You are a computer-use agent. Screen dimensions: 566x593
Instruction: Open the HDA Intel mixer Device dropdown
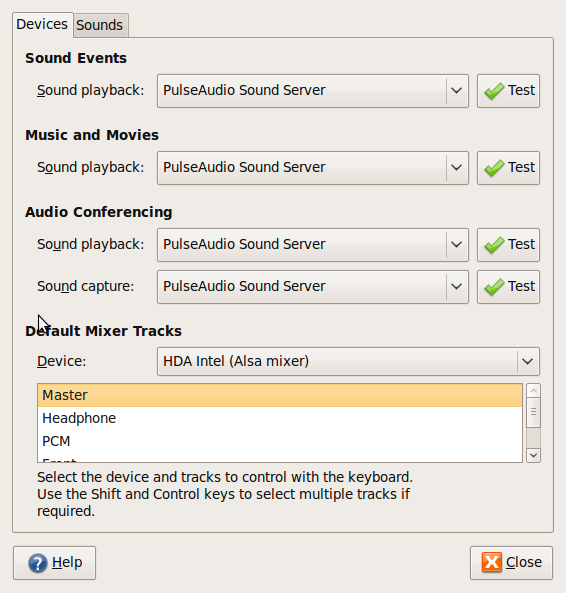tap(348, 362)
